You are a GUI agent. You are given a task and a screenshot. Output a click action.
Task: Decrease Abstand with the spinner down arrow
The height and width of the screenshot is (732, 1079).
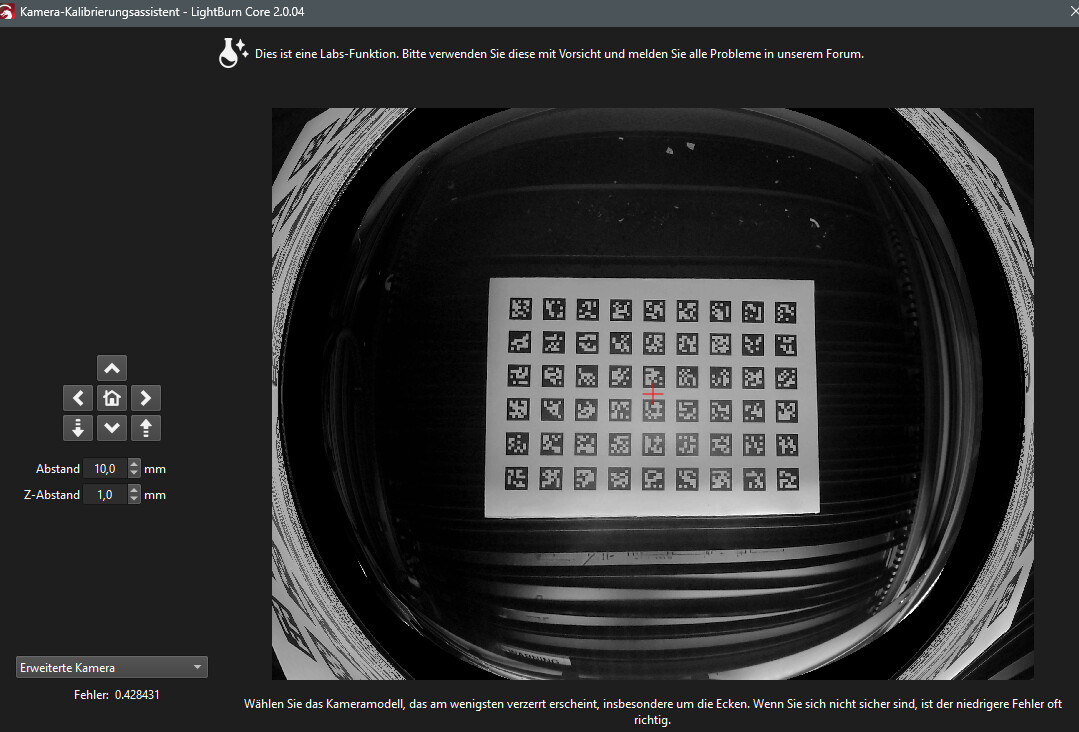(x=135, y=473)
